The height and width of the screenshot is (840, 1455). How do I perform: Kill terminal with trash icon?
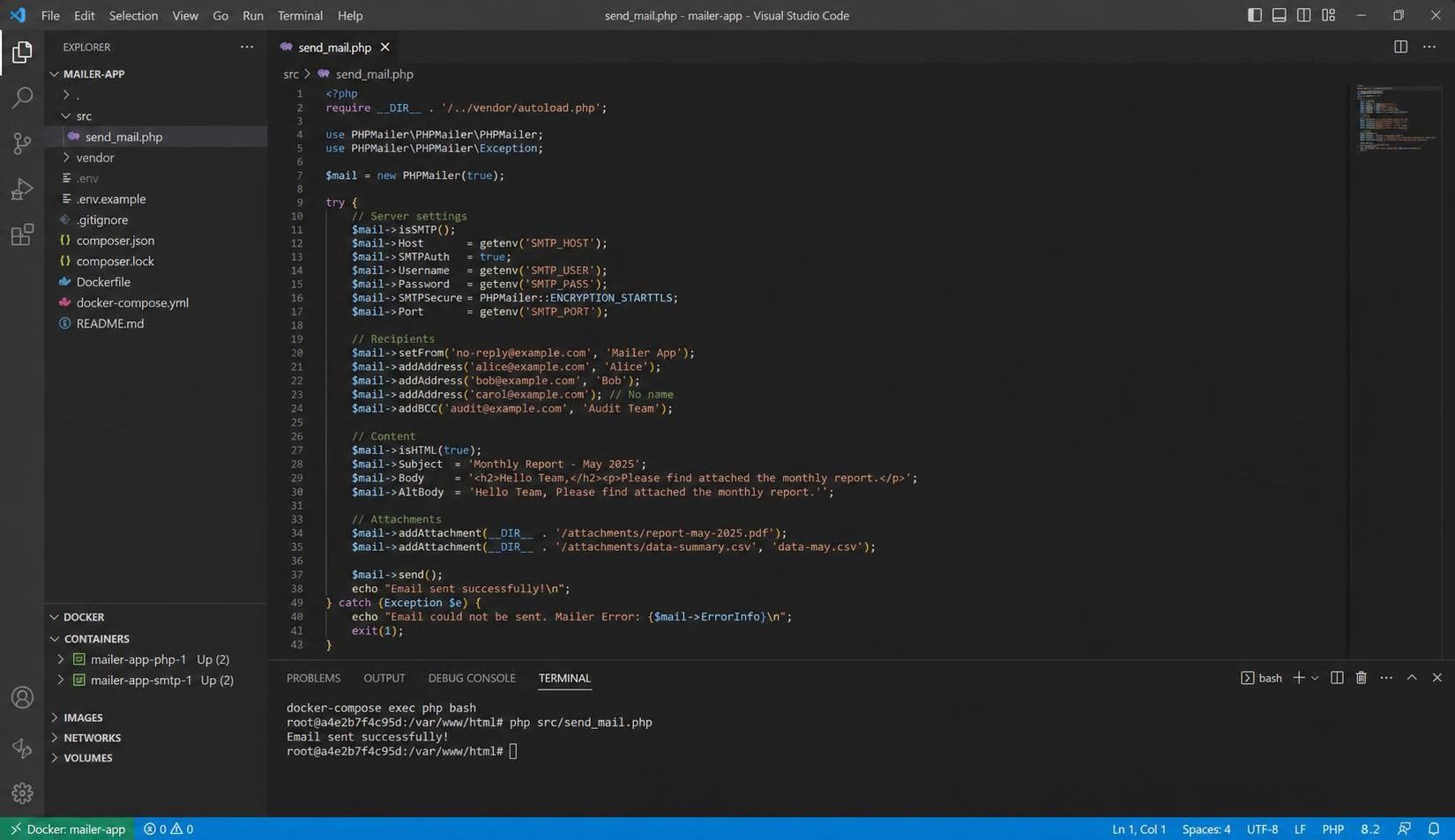[1362, 677]
